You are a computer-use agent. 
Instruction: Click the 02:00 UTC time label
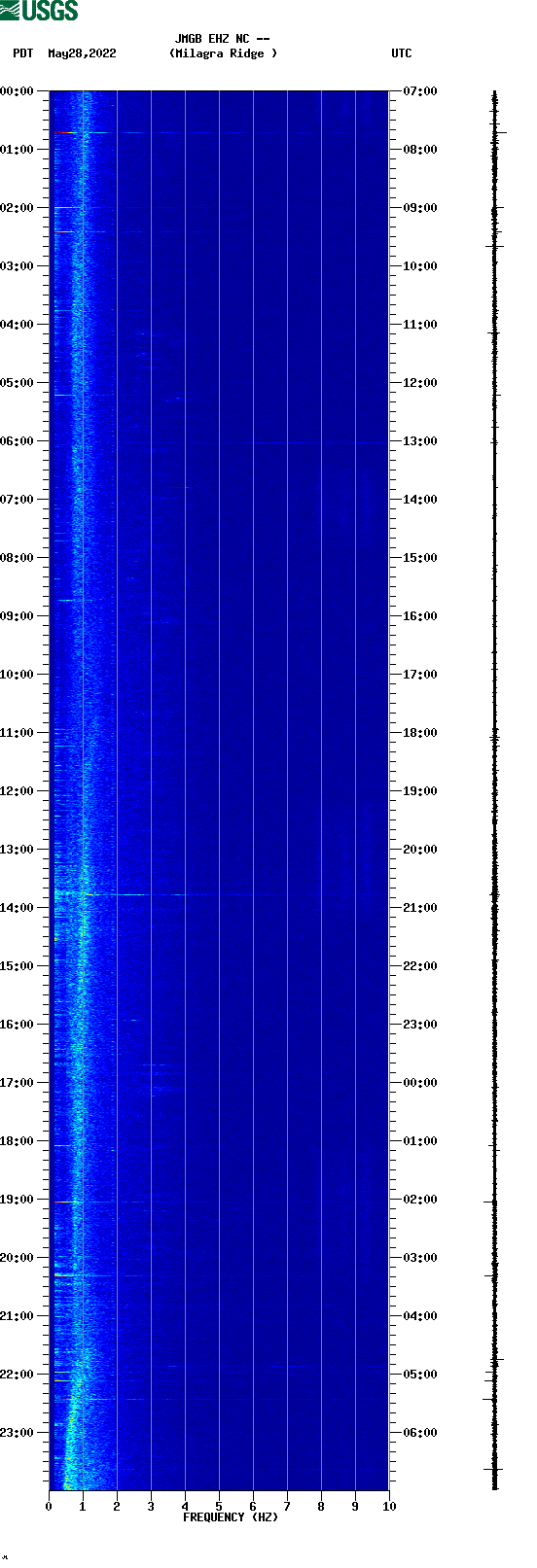pos(419,1200)
